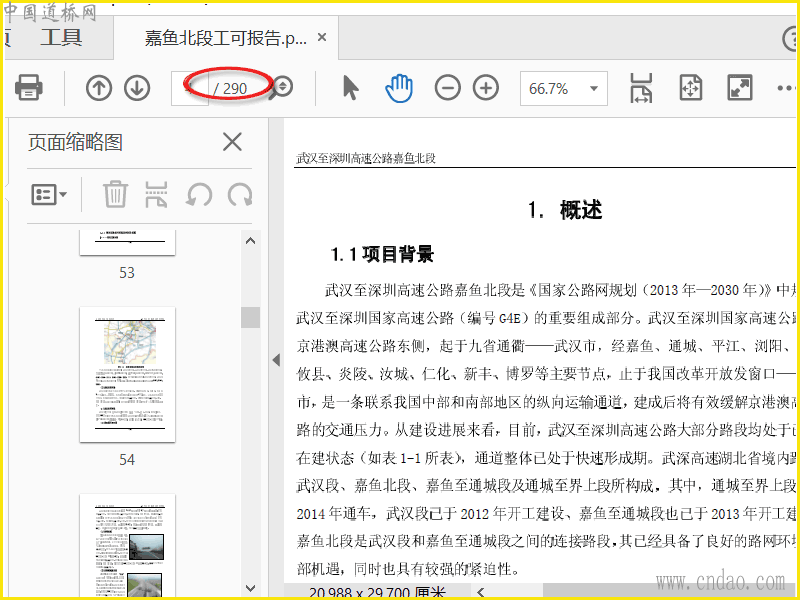Click the fit width scrolling icon
The image size is (800, 600).
[x=641, y=88]
